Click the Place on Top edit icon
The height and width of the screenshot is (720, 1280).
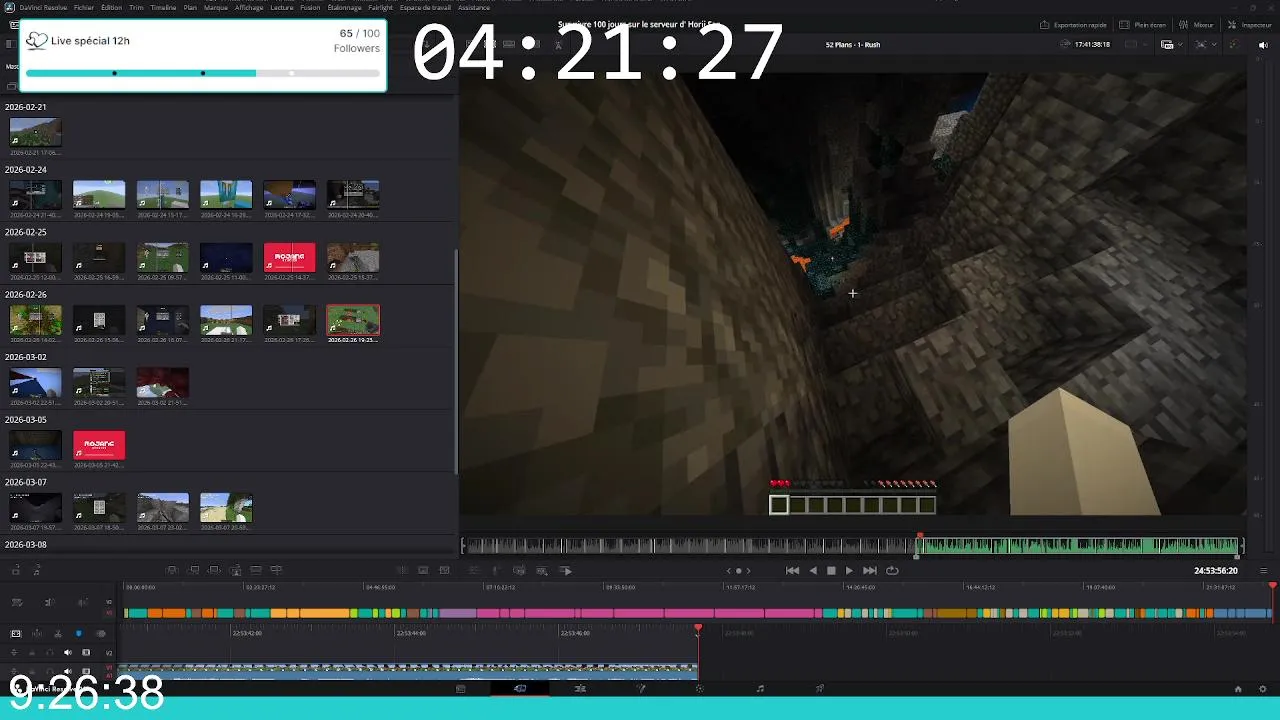256,570
